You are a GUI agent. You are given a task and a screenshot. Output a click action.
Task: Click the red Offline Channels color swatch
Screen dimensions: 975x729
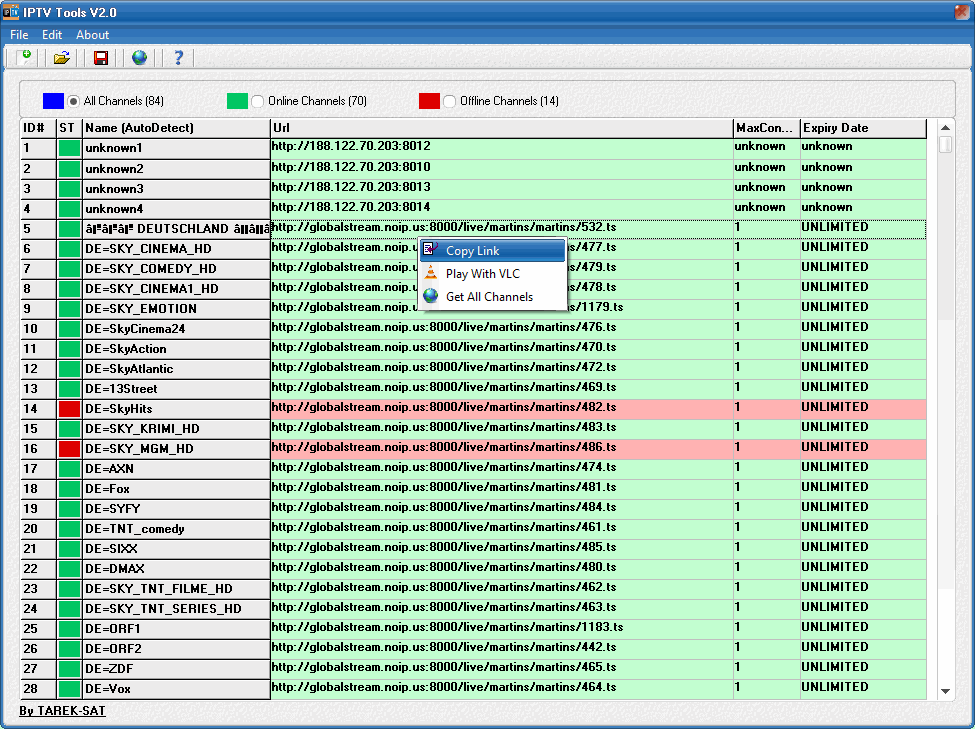[430, 101]
